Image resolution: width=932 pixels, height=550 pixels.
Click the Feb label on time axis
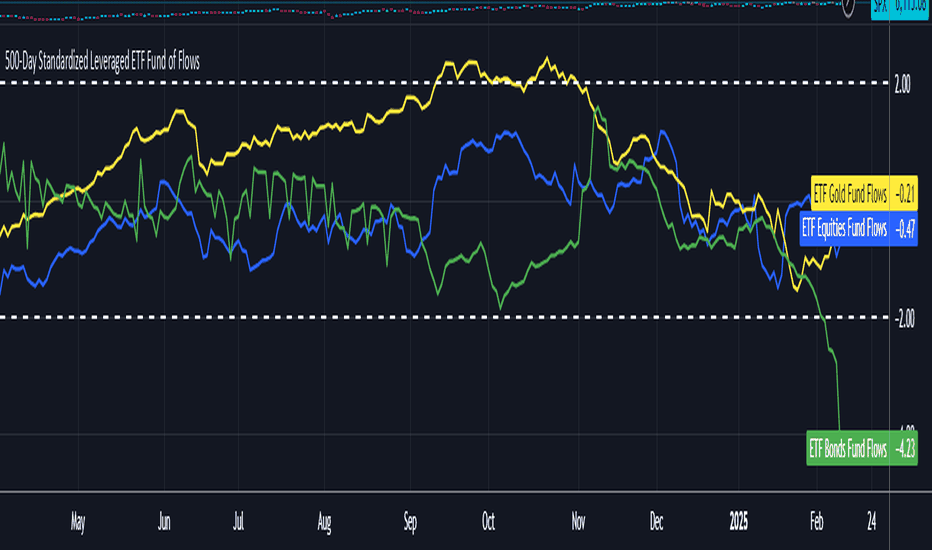click(817, 521)
